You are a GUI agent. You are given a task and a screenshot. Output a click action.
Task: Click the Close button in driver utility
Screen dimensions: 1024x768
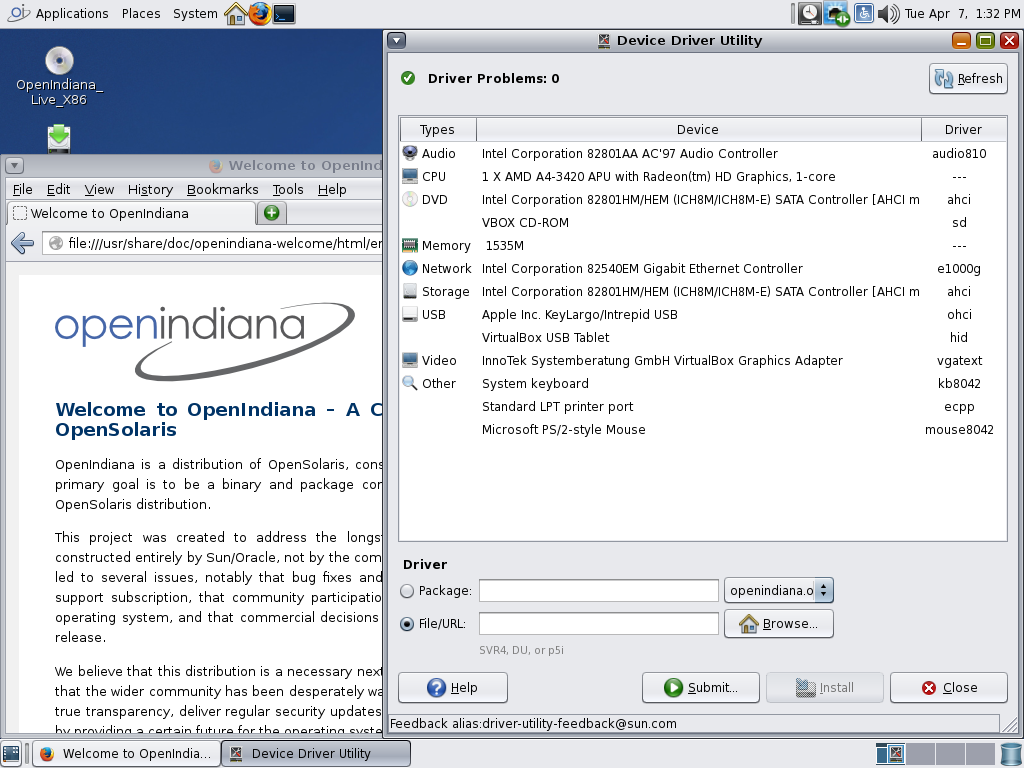949,688
